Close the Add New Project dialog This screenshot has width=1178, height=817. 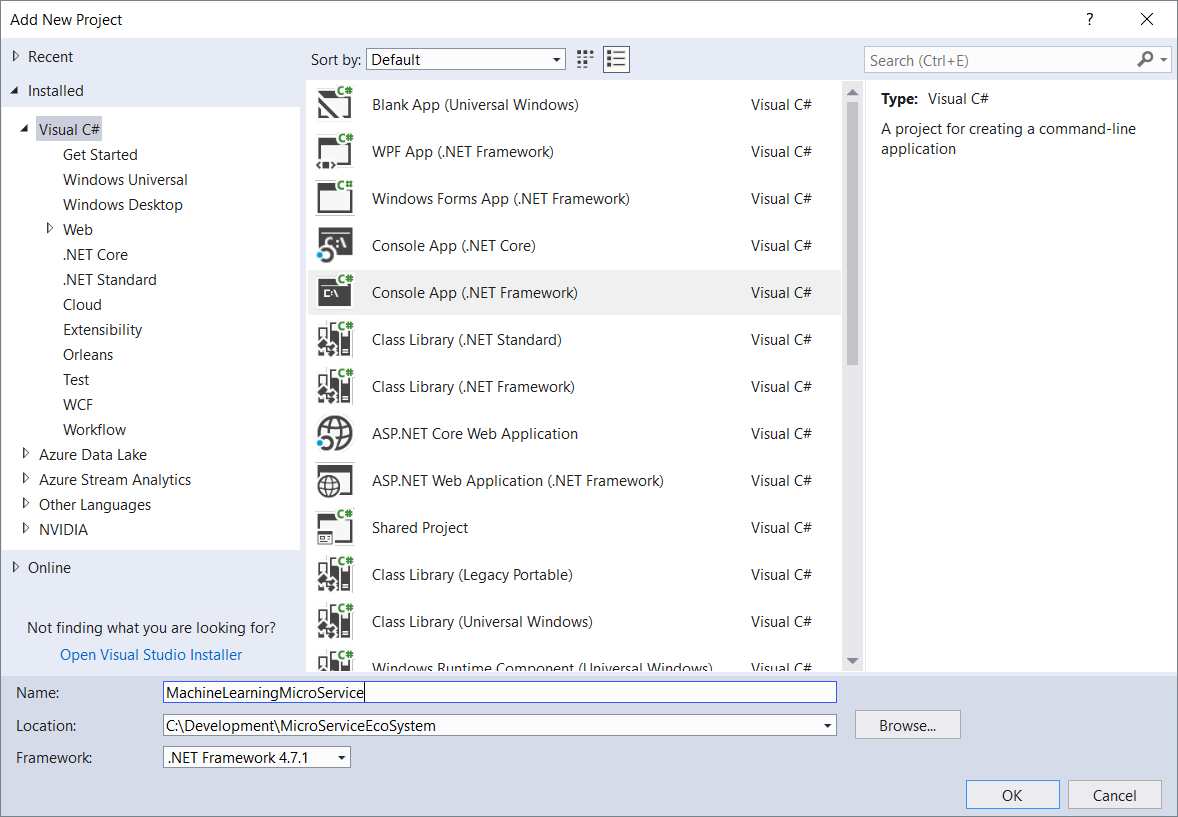tap(1146, 20)
